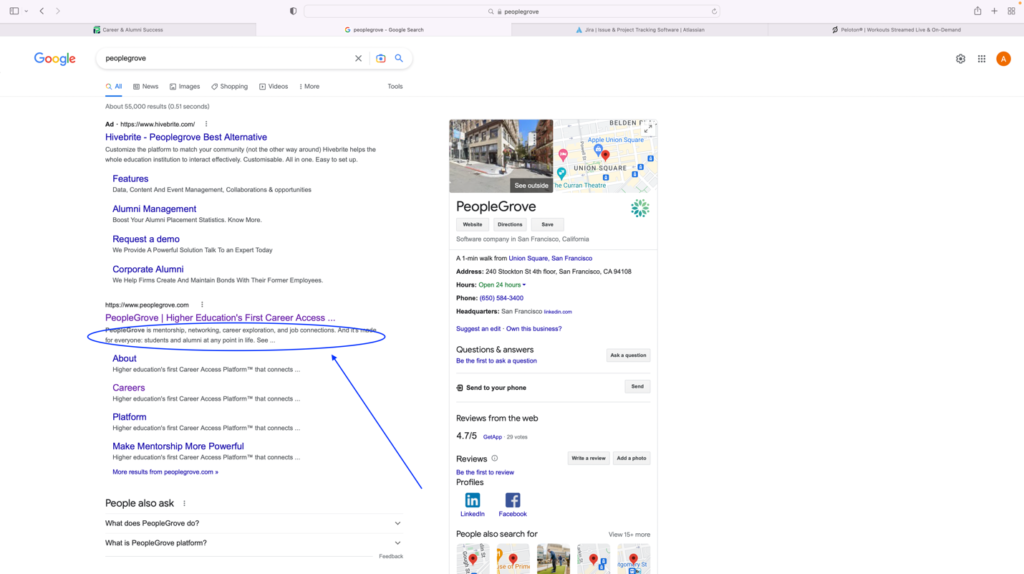
Task: Open the Careers sitelink
Action: 129,387
